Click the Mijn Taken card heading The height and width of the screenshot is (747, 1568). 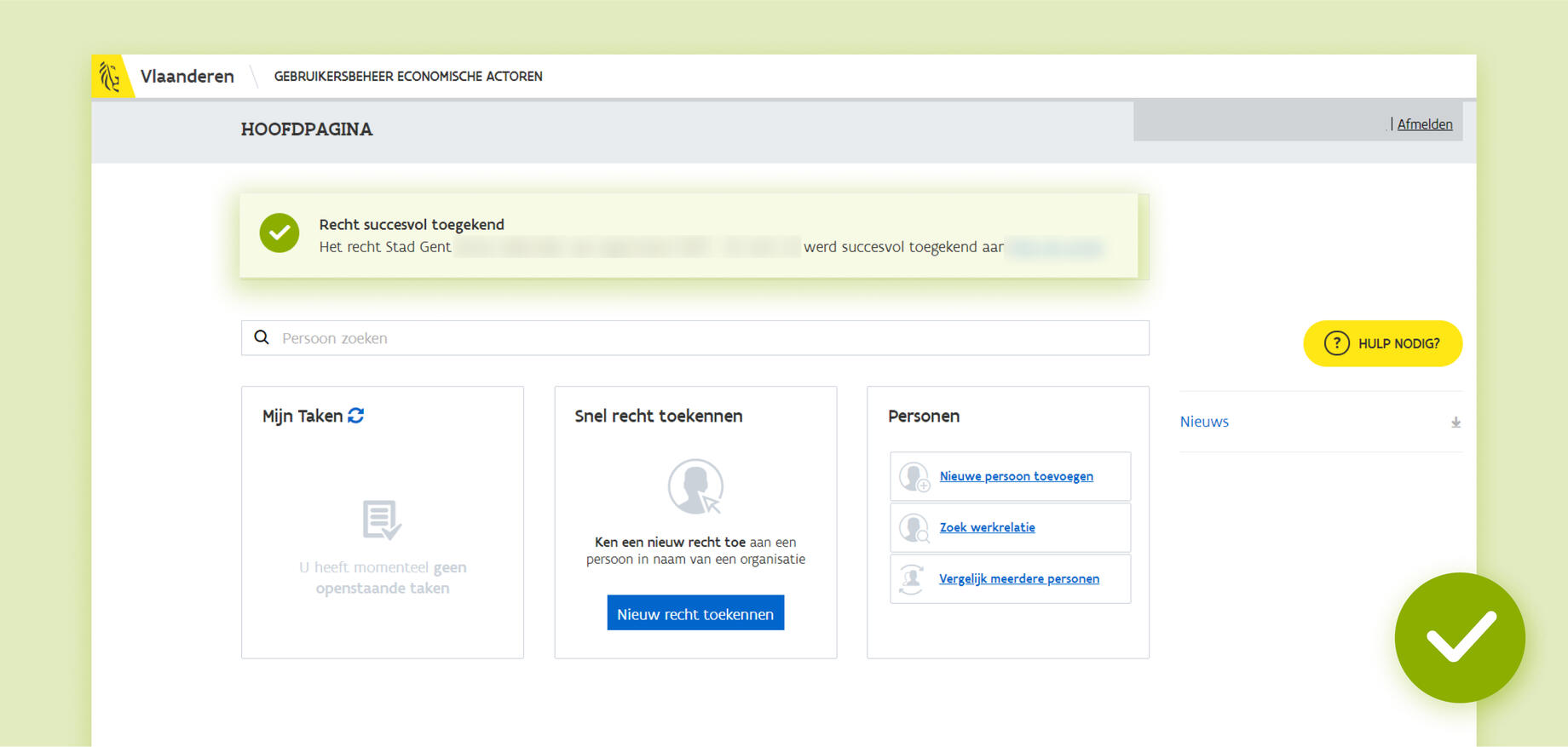(x=303, y=416)
